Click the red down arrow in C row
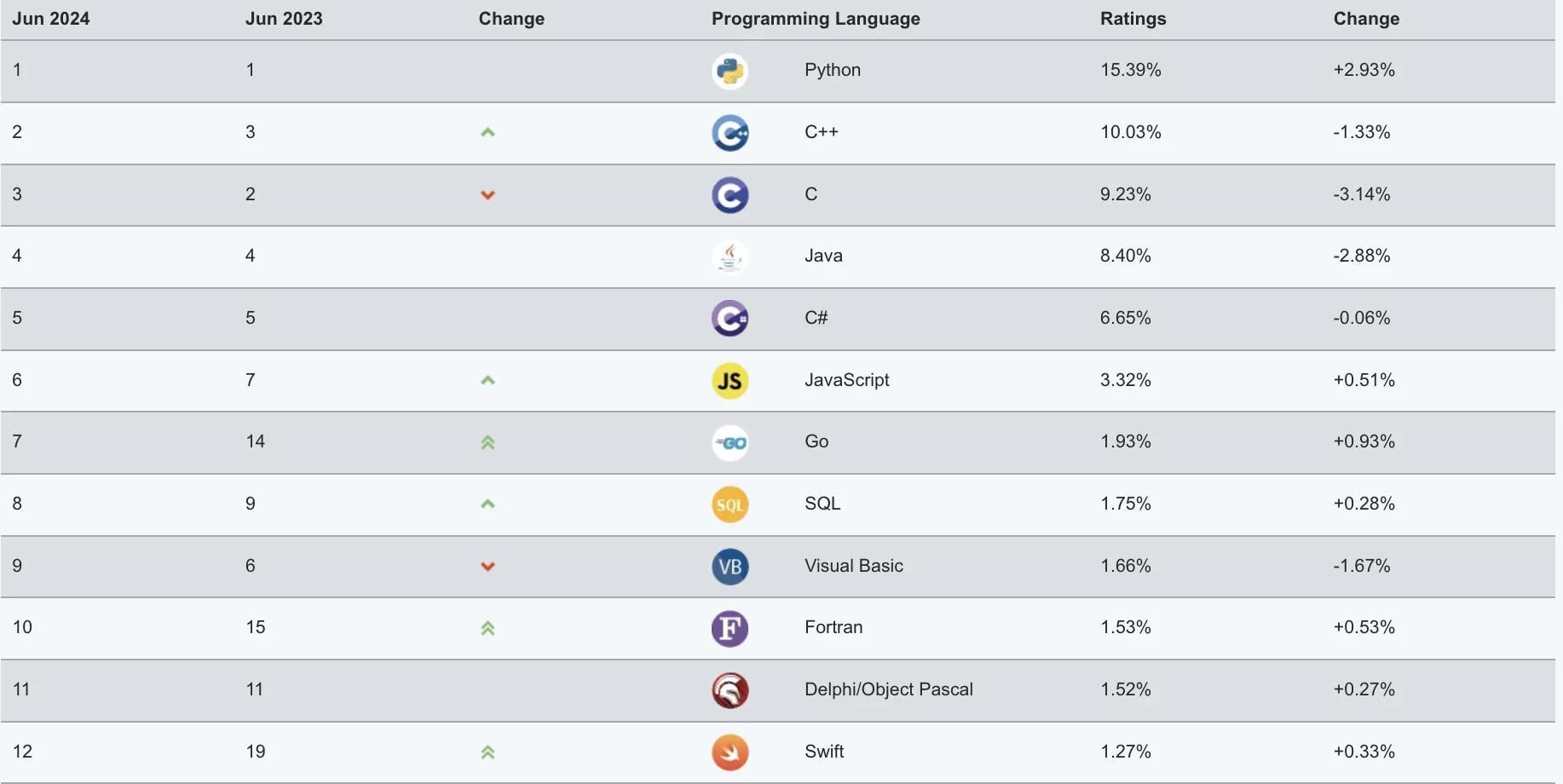This screenshot has height=784, width=1563. pos(487,195)
